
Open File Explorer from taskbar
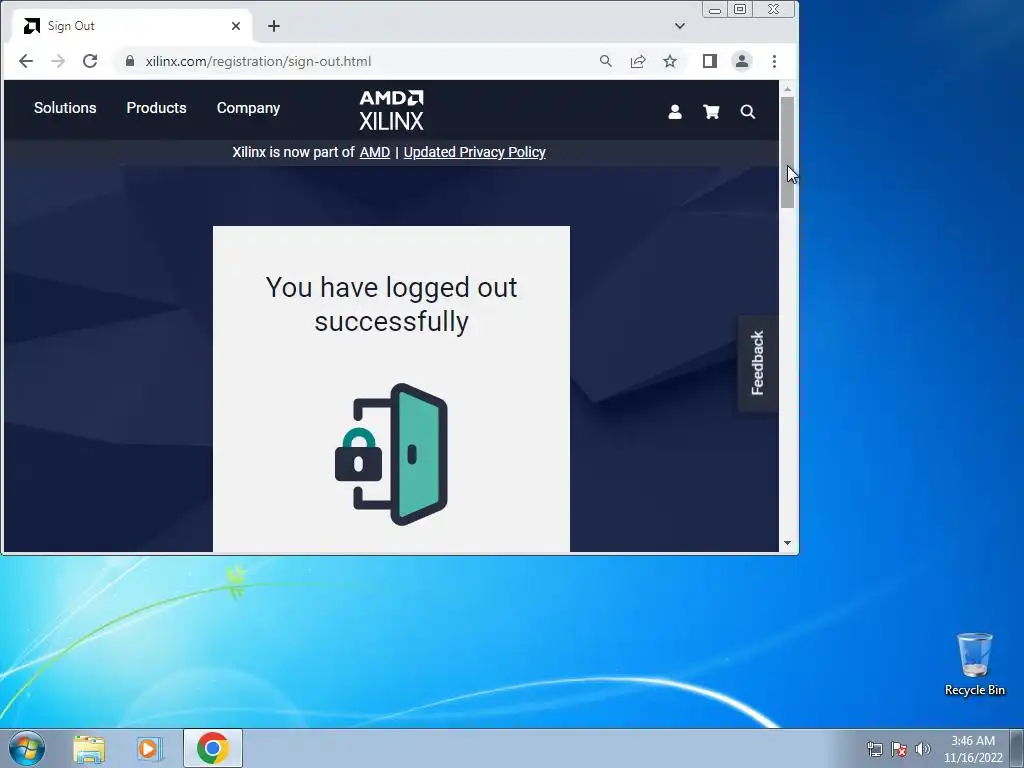pyautogui.click(x=89, y=748)
